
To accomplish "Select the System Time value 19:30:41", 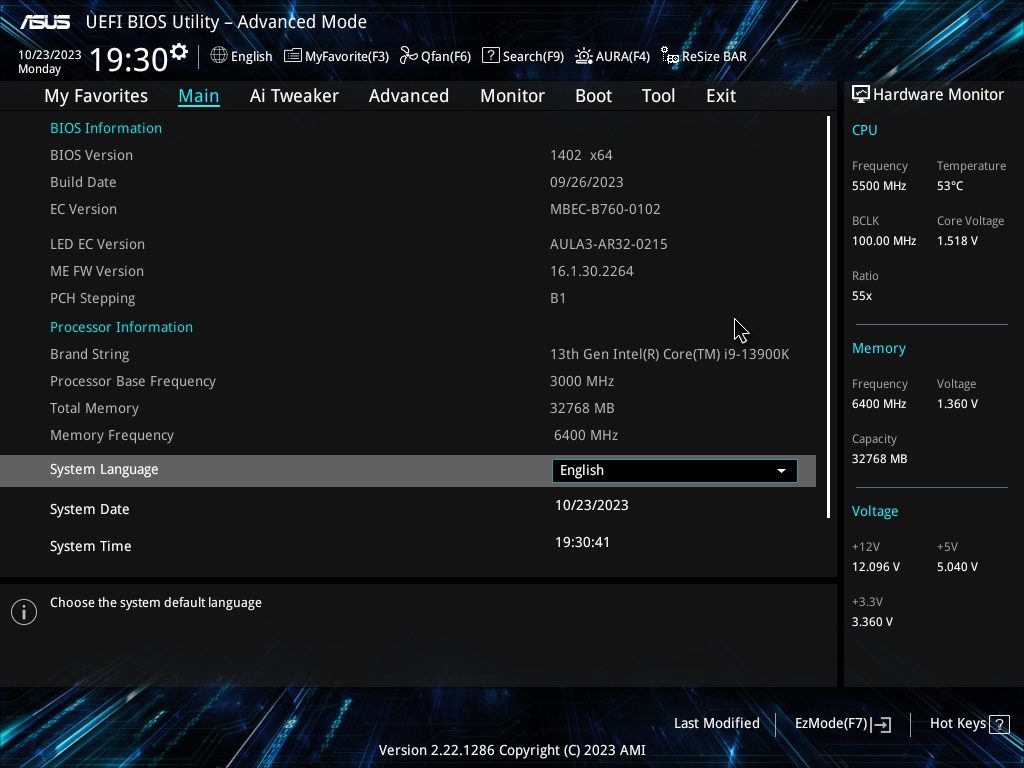I will pos(583,543).
